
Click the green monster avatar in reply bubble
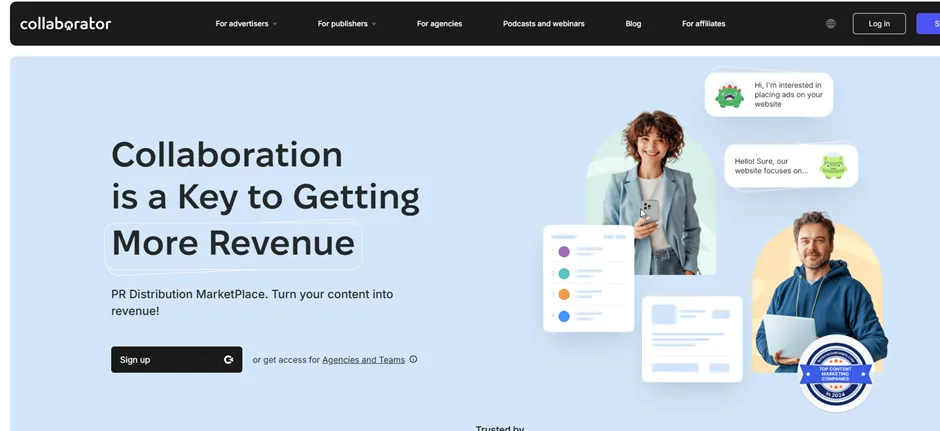833,165
